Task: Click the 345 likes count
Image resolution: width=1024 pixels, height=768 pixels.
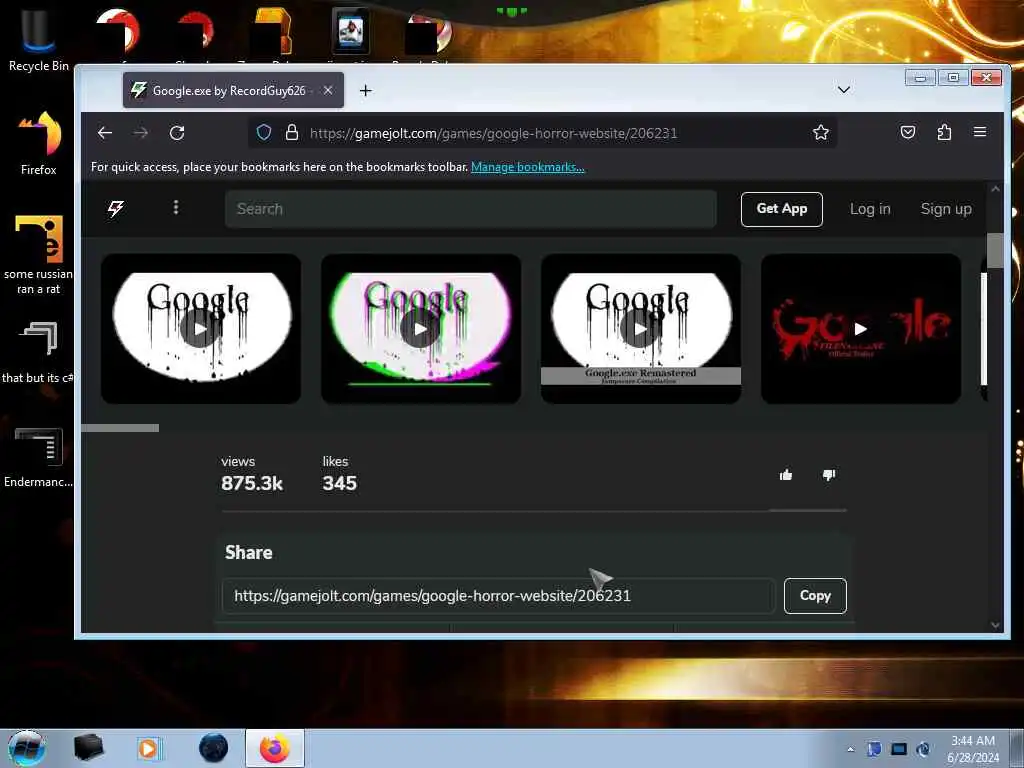Action: point(340,483)
